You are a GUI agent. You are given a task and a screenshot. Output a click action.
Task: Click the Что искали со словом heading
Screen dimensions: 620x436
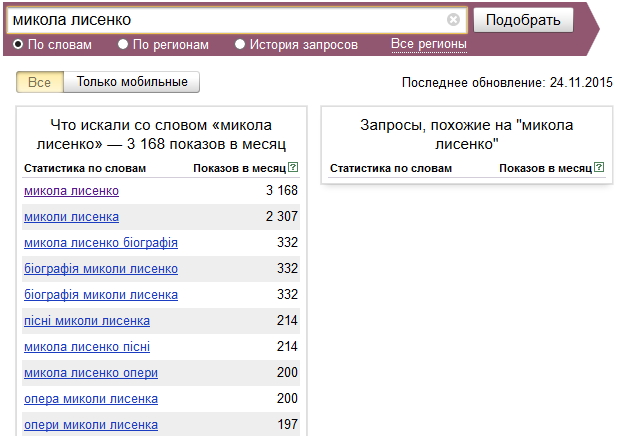(x=161, y=134)
